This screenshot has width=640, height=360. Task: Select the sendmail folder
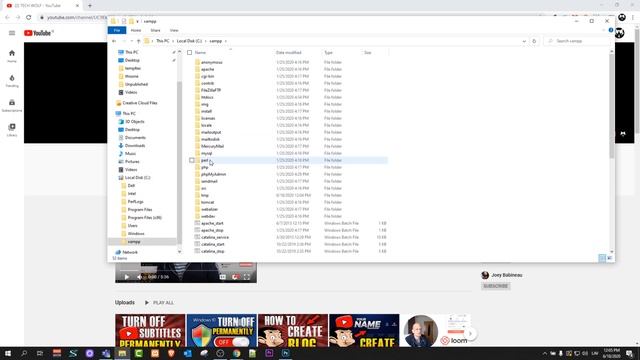point(209,181)
